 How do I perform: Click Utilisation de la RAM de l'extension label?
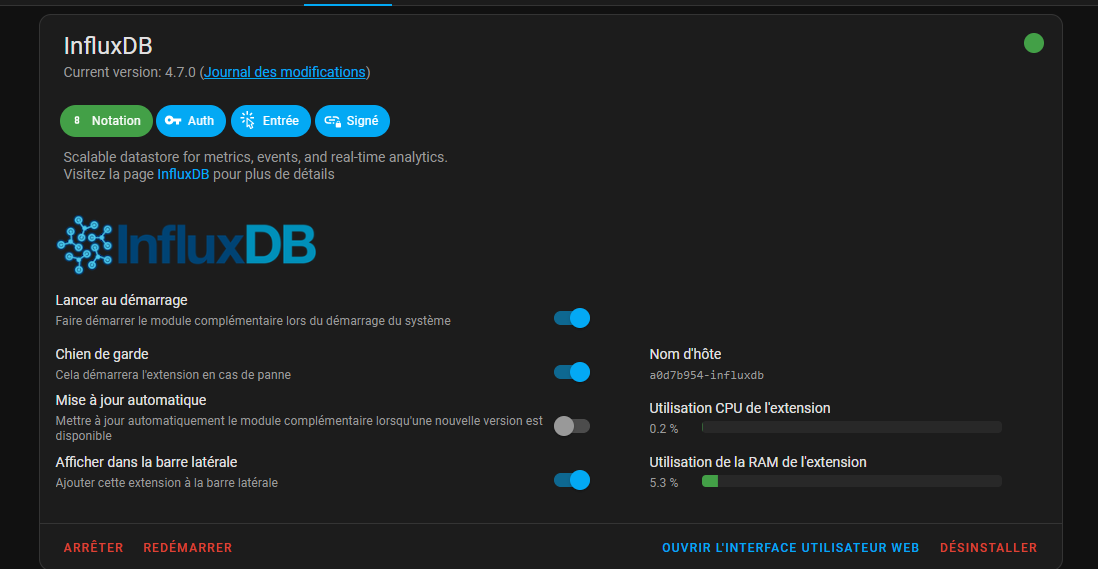[758, 462]
